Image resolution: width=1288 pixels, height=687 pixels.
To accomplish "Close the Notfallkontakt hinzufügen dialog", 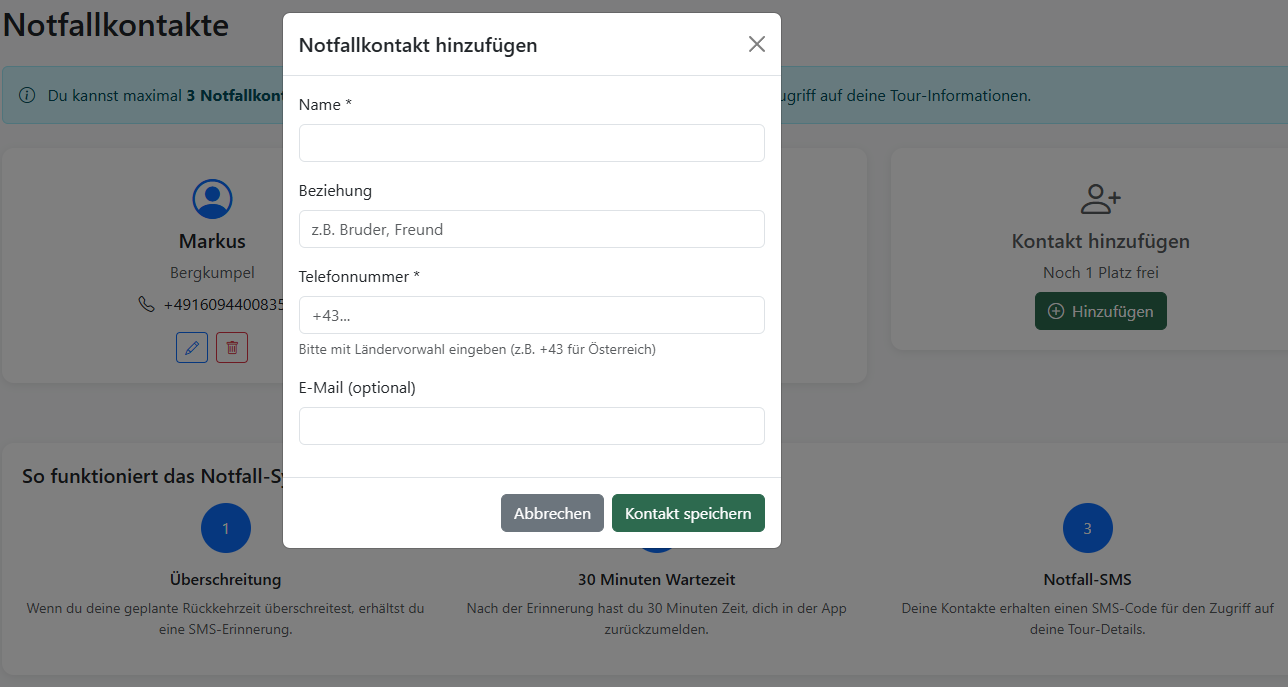I will point(757,44).
